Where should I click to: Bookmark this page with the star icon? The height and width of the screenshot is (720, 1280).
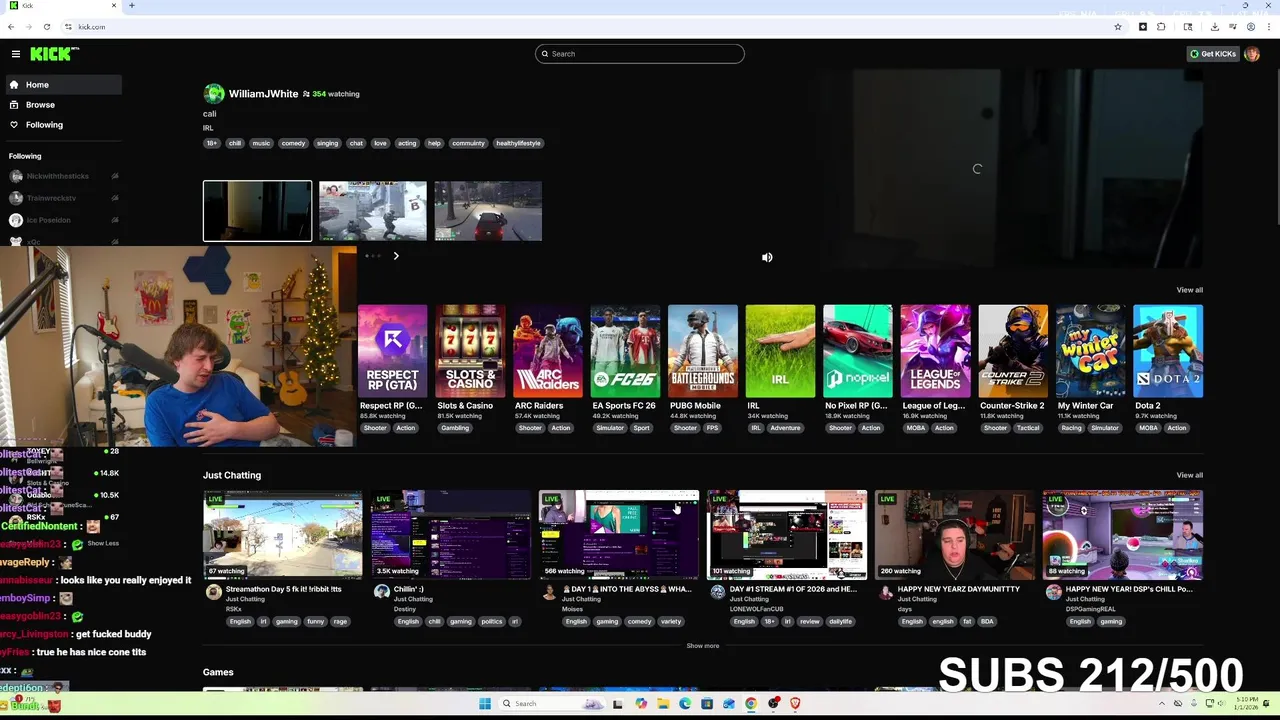(x=1118, y=27)
